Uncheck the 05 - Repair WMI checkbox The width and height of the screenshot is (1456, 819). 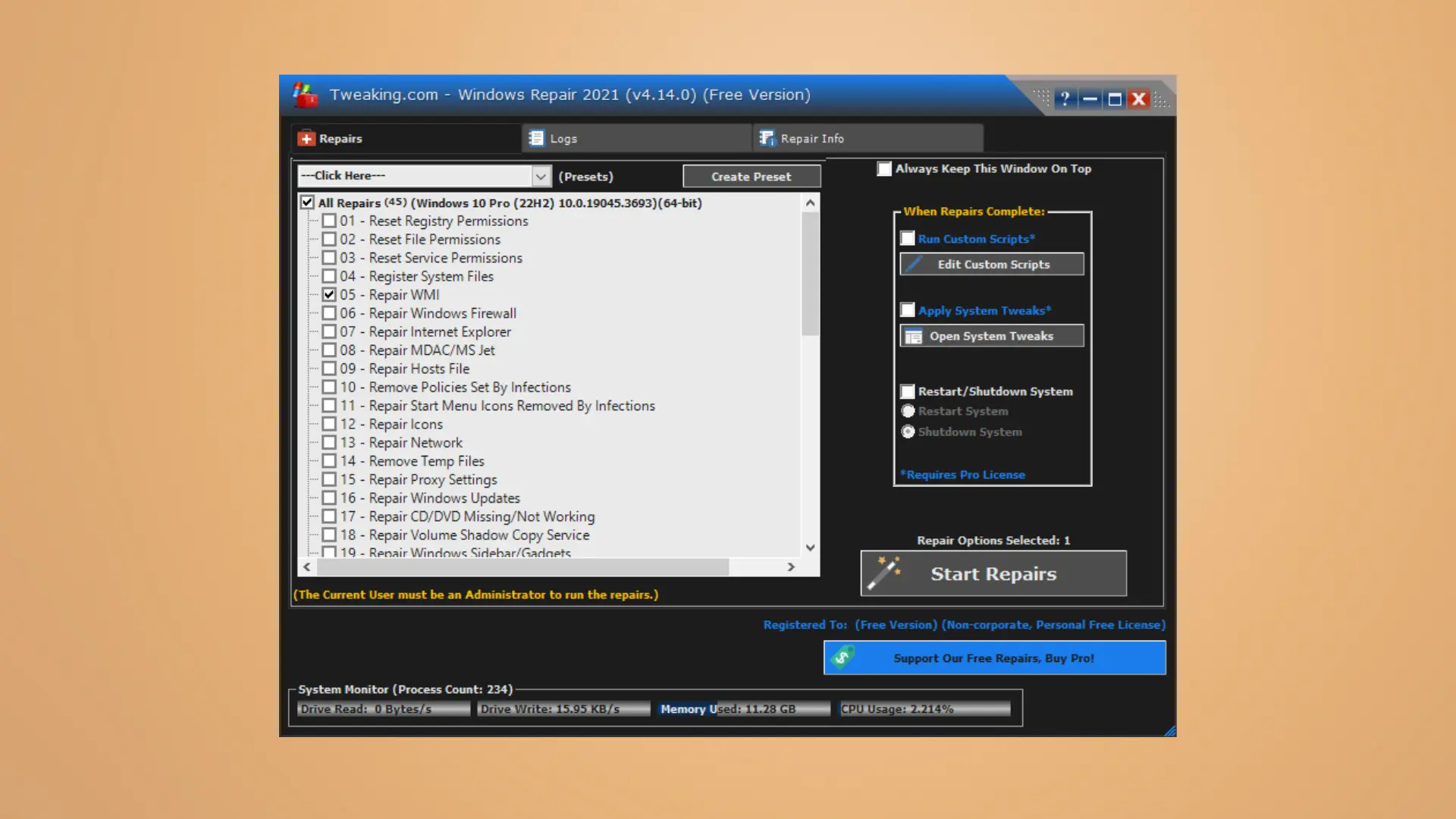[x=329, y=294]
